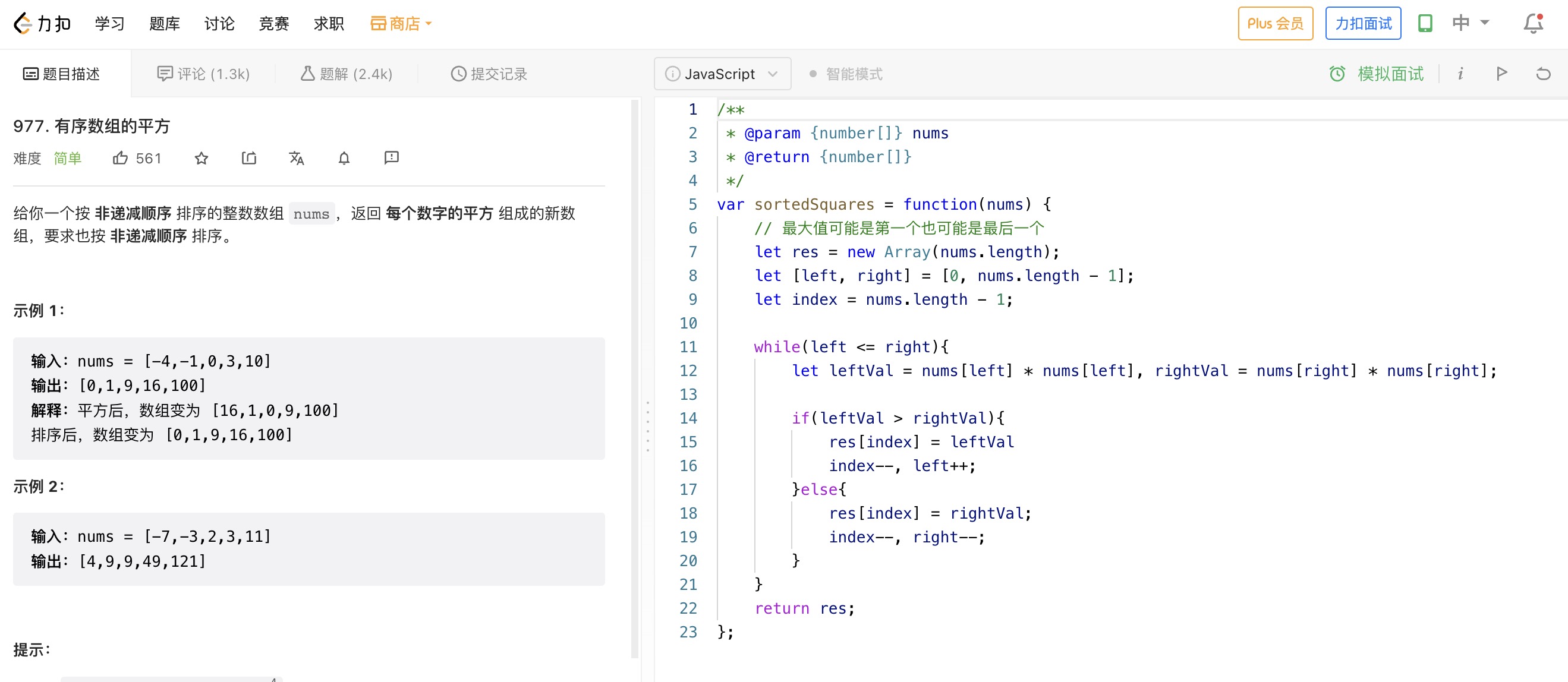Click the green mobile app icon

coord(1425,23)
